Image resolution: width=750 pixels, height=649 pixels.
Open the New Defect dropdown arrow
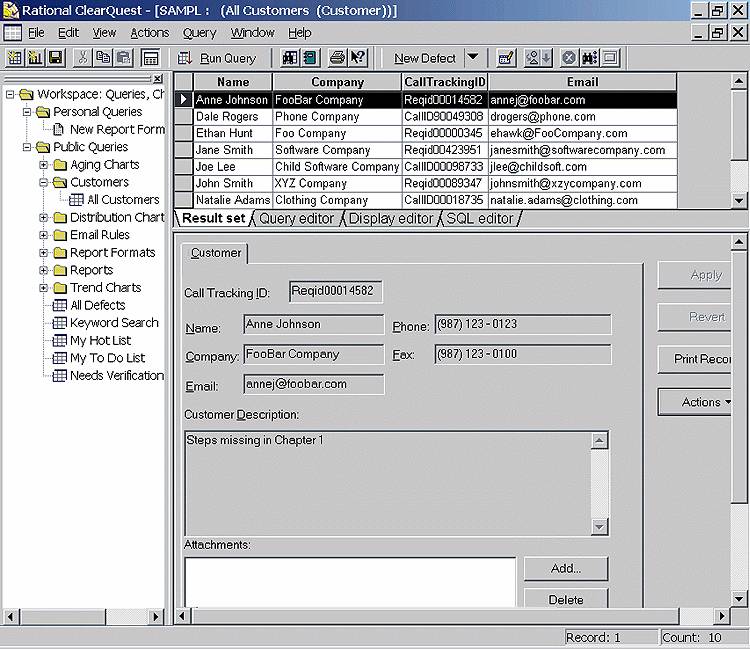click(472, 58)
